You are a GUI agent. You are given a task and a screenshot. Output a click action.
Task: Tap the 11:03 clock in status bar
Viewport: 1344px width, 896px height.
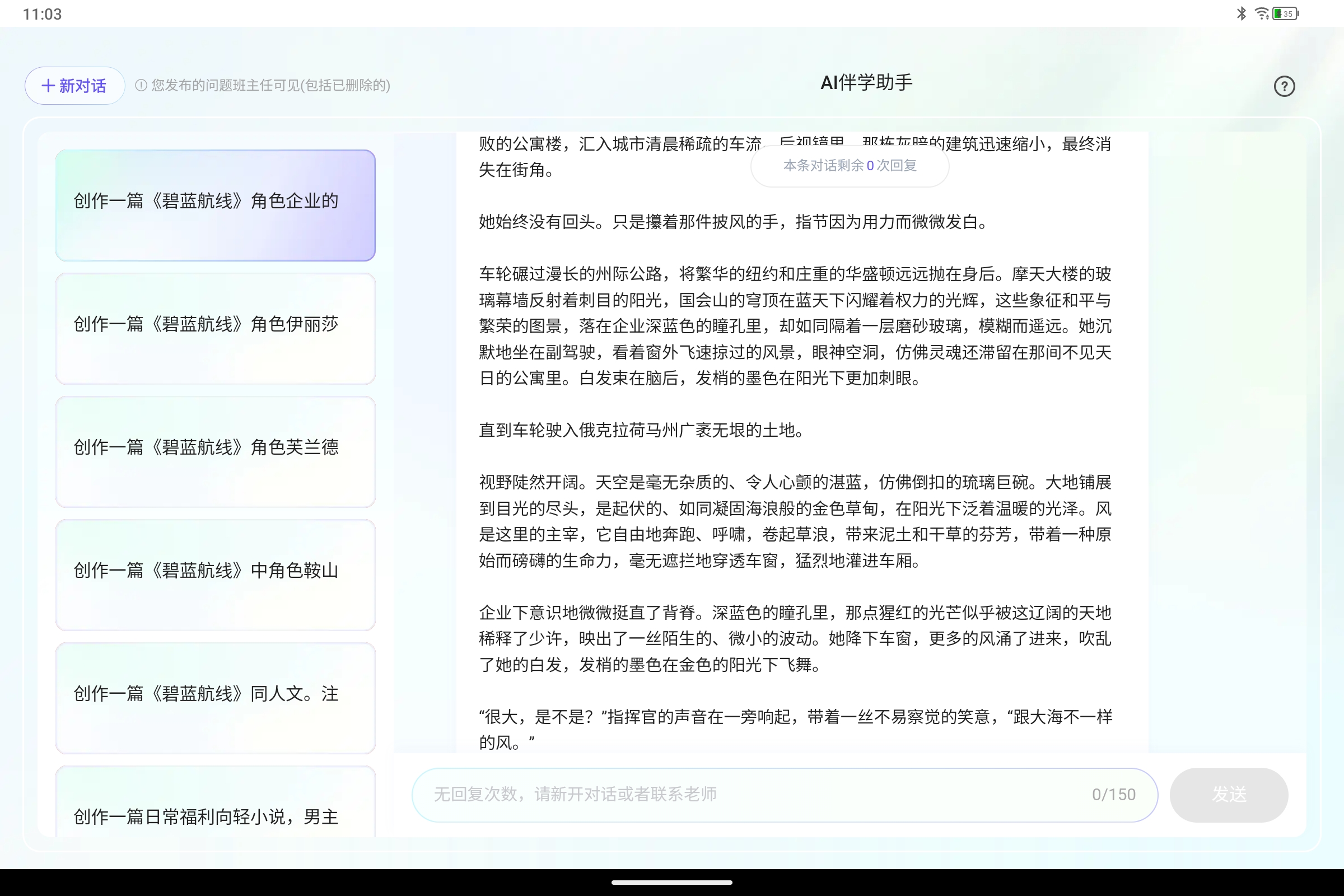point(43,15)
